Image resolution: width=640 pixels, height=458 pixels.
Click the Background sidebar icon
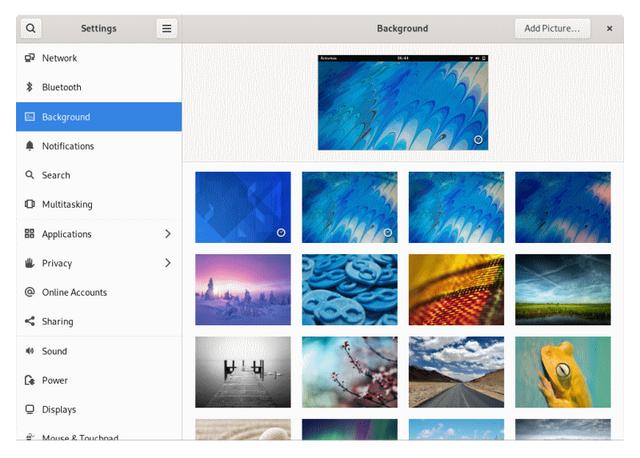[x=29, y=117]
